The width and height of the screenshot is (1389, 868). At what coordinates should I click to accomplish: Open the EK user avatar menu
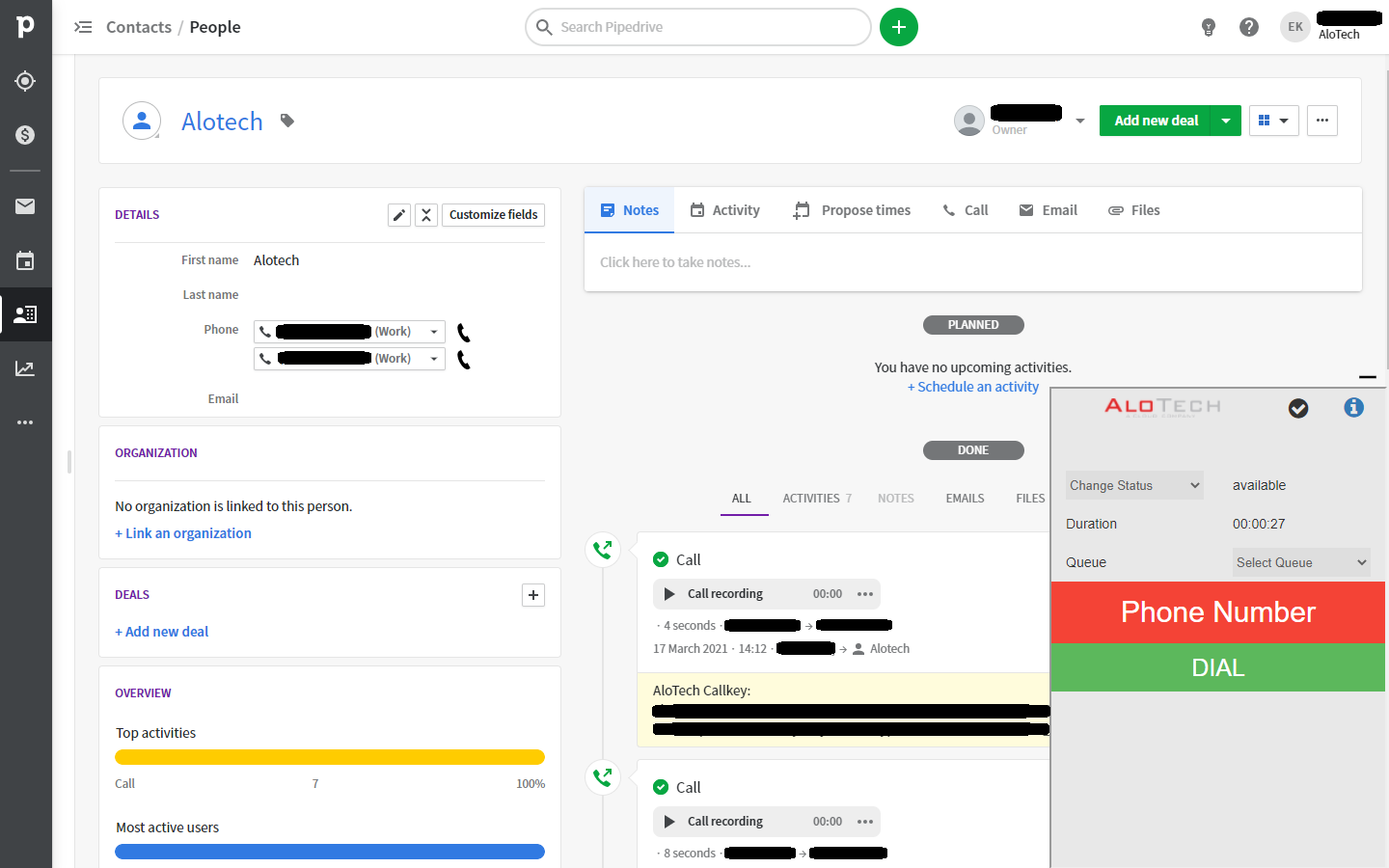pyautogui.click(x=1295, y=27)
